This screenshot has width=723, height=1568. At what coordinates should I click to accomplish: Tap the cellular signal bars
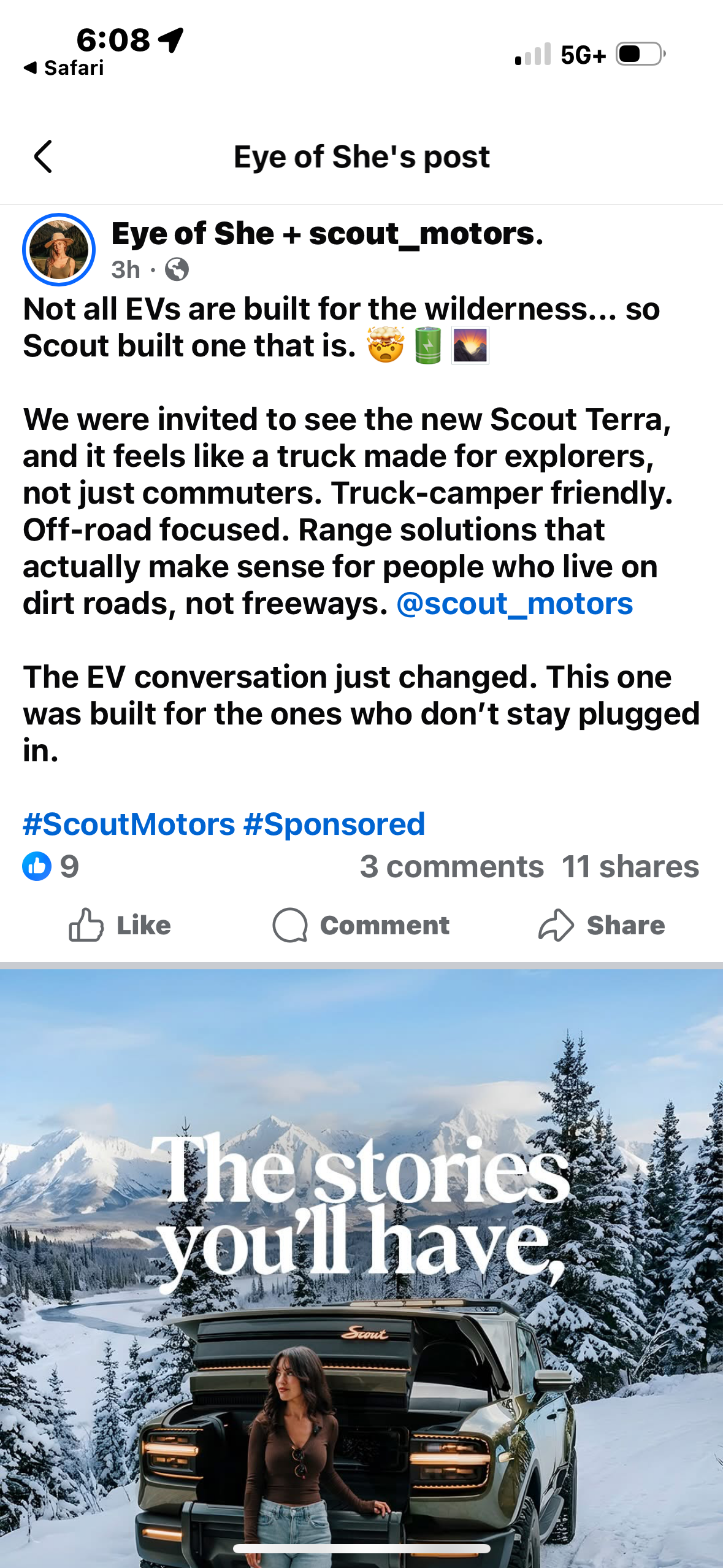pos(533,54)
